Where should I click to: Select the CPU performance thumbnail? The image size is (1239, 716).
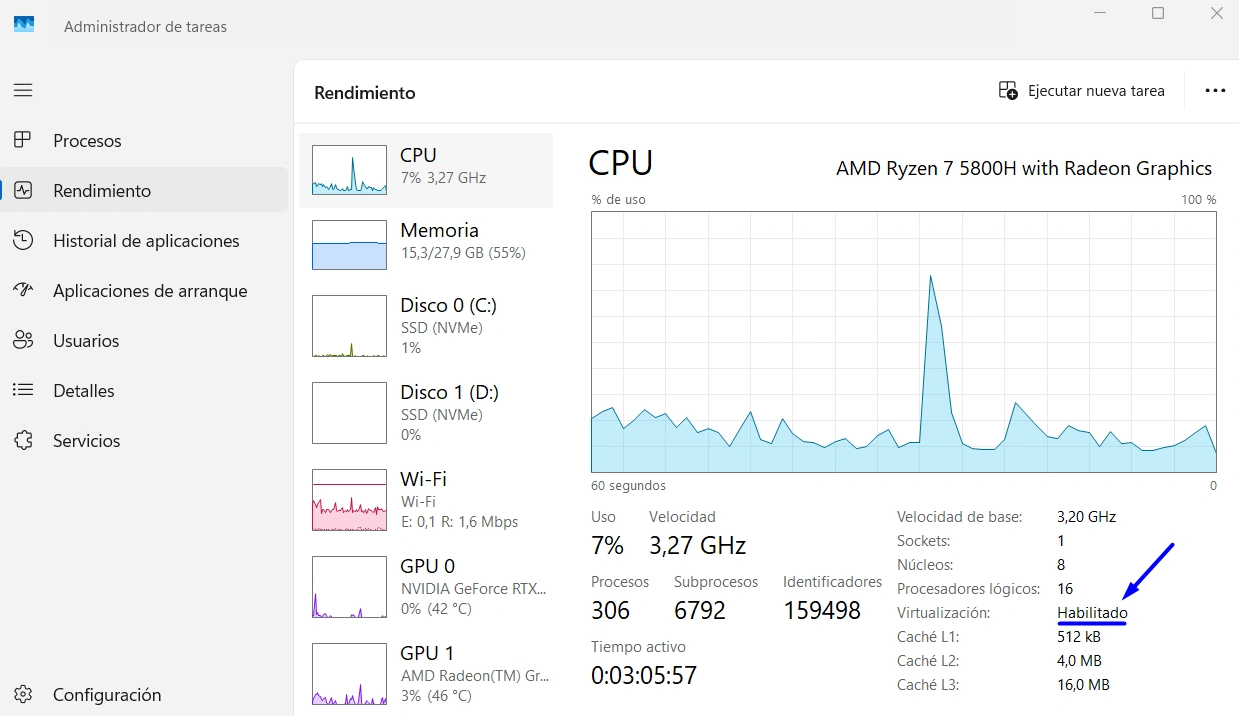(349, 170)
